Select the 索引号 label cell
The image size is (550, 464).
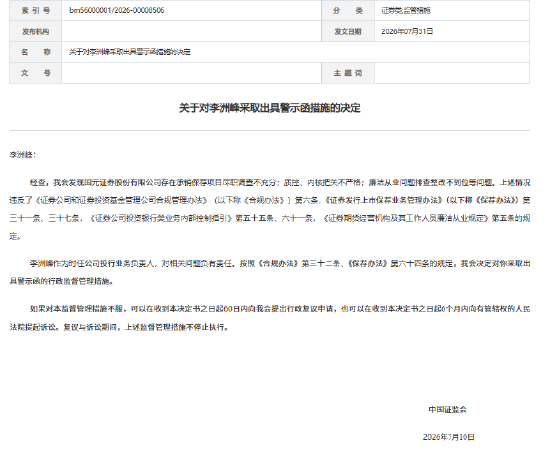pyautogui.click(x=35, y=10)
